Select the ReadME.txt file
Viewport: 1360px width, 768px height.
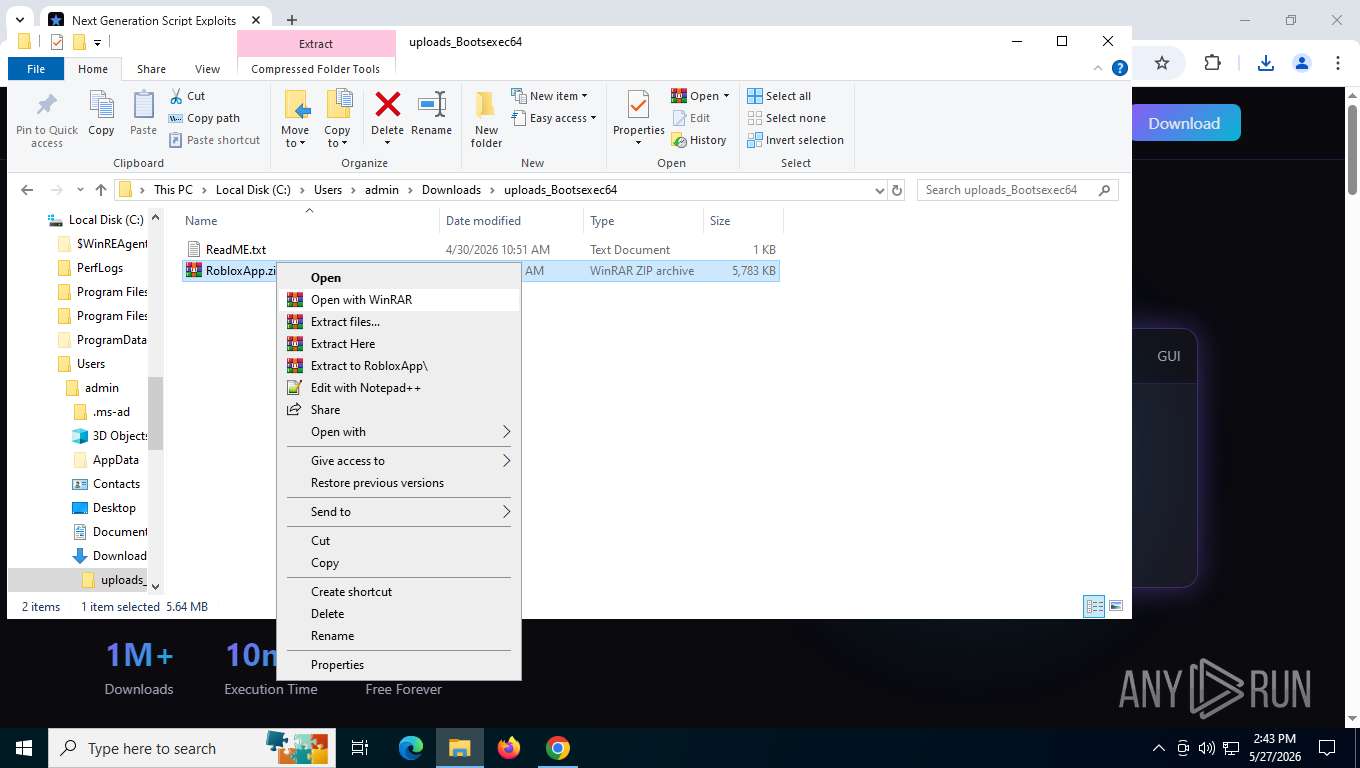[x=236, y=250]
